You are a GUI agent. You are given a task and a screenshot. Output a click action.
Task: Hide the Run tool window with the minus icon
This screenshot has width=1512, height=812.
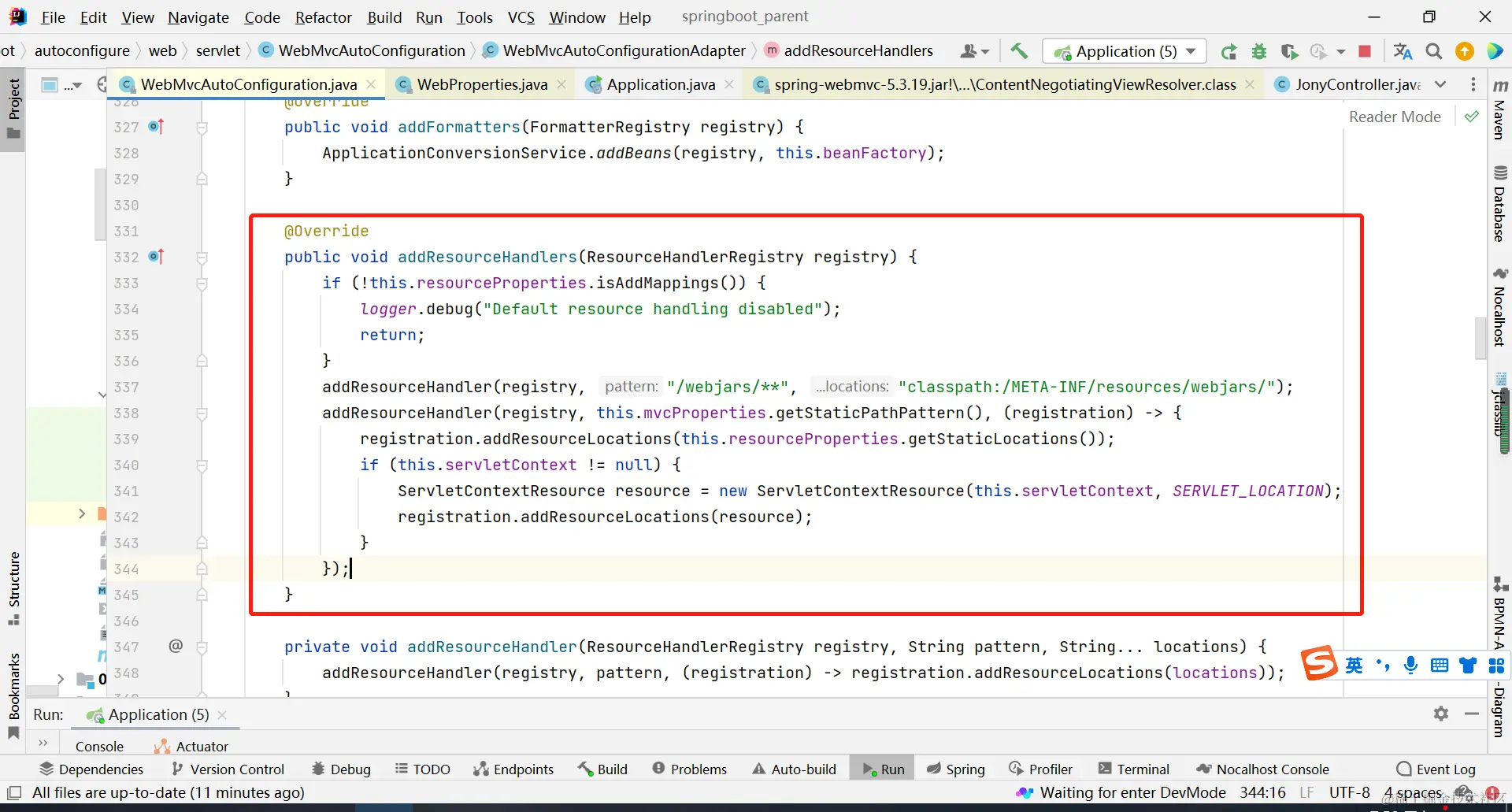click(1472, 714)
